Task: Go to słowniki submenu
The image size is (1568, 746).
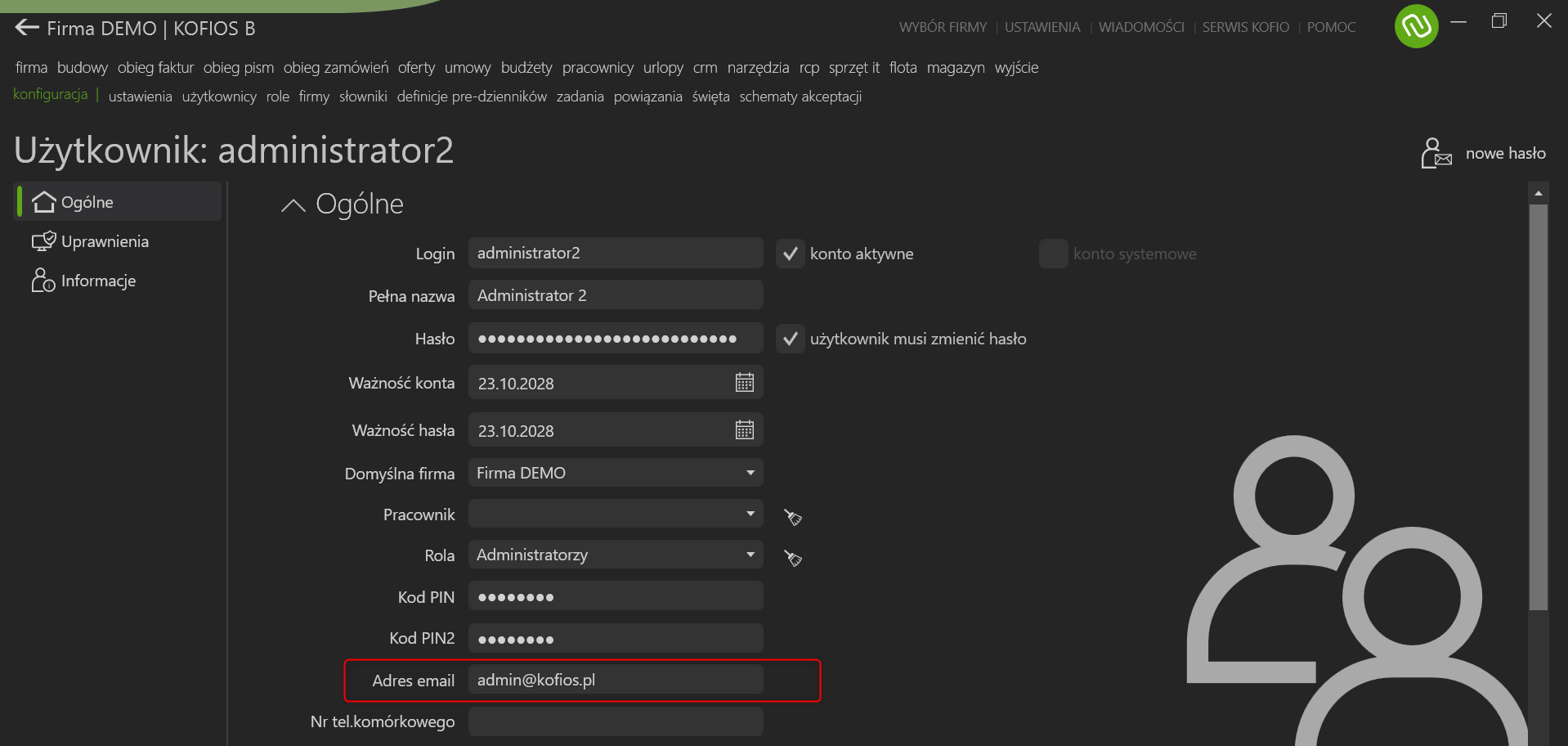Action: (x=363, y=97)
